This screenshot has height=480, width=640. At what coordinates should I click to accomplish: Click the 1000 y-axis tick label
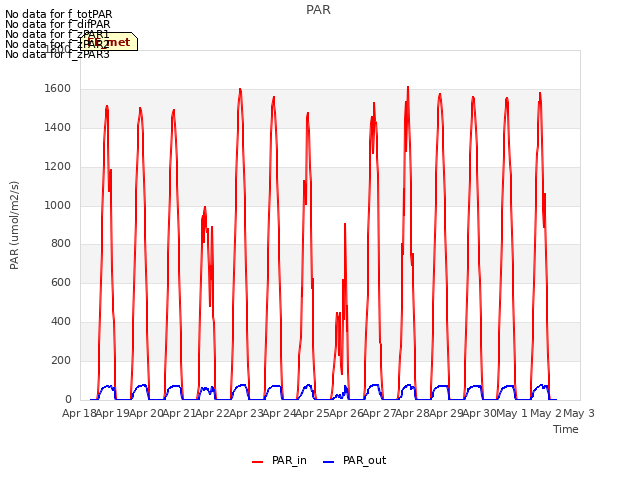58,205
